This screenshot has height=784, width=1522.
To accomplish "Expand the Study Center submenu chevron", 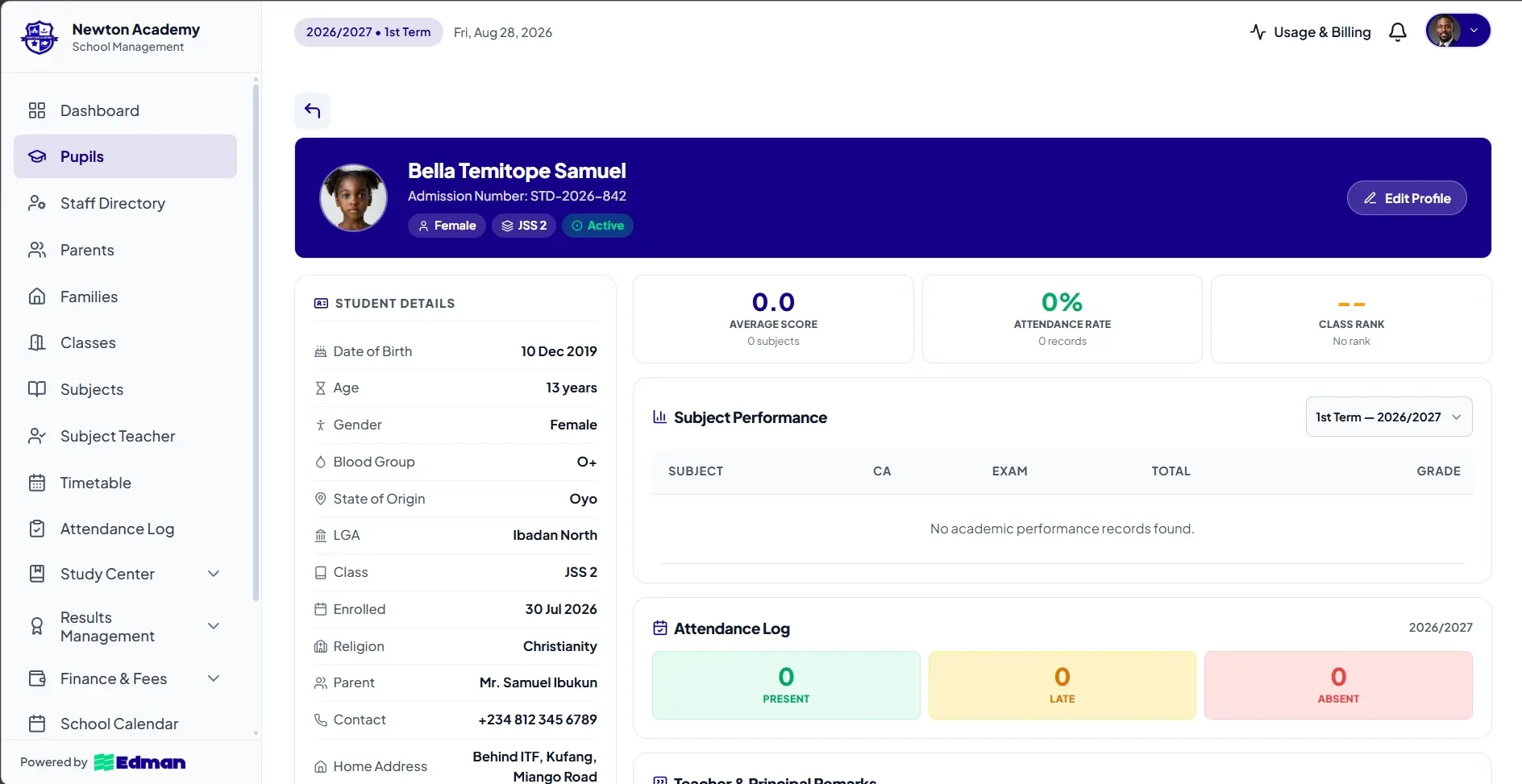I will pos(214,574).
